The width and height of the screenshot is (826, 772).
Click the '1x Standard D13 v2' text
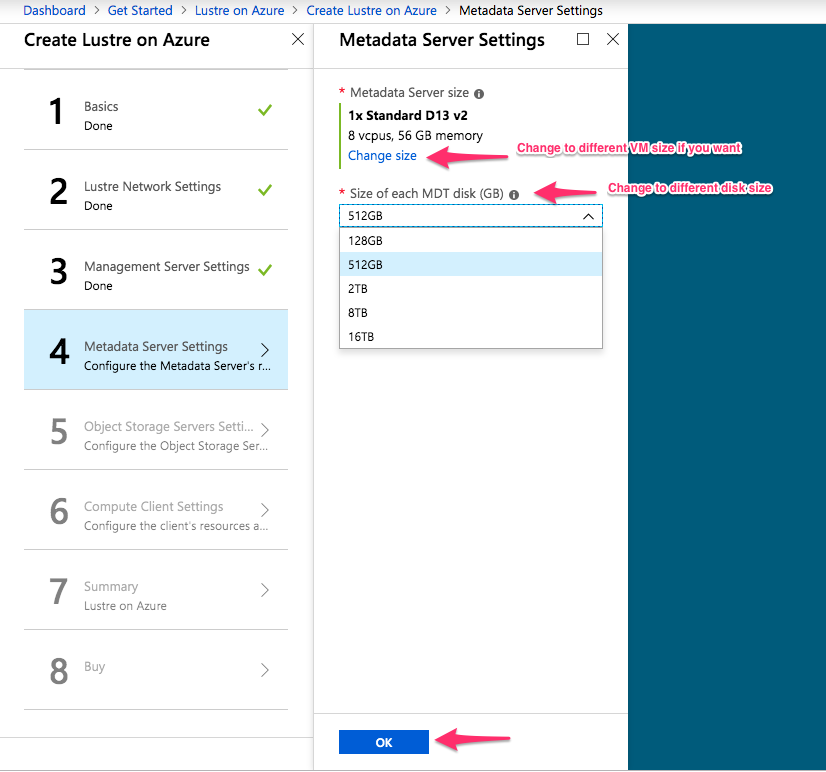point(408,115)
